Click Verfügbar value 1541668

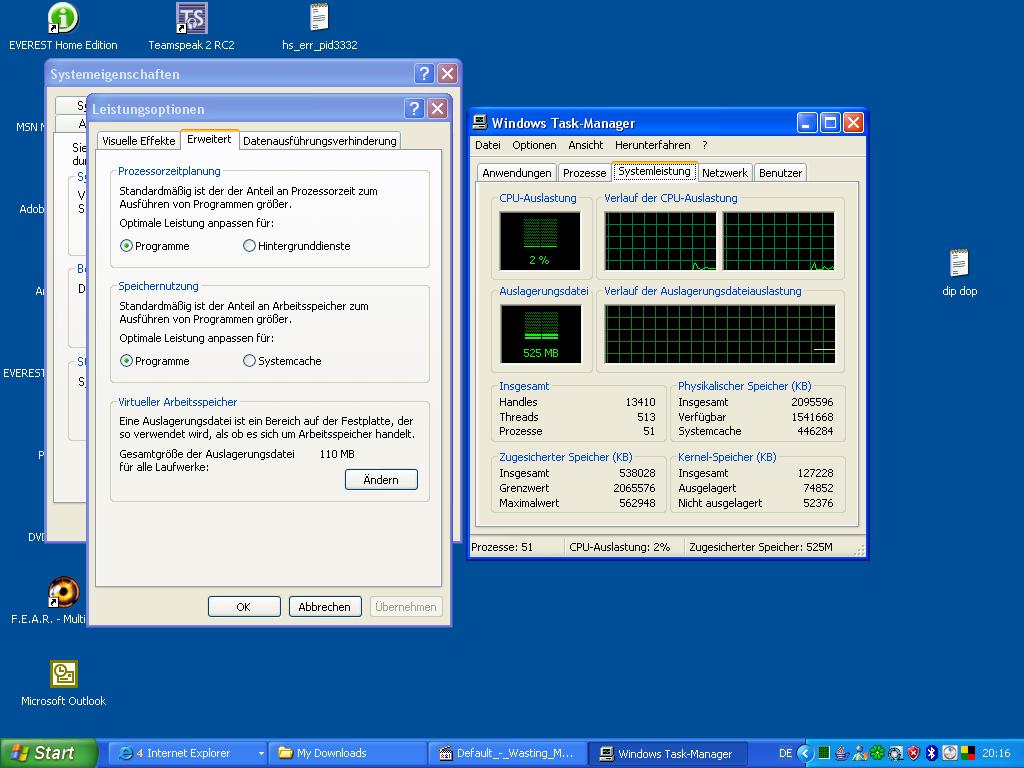pyautogui.click(x=812, y=417)
